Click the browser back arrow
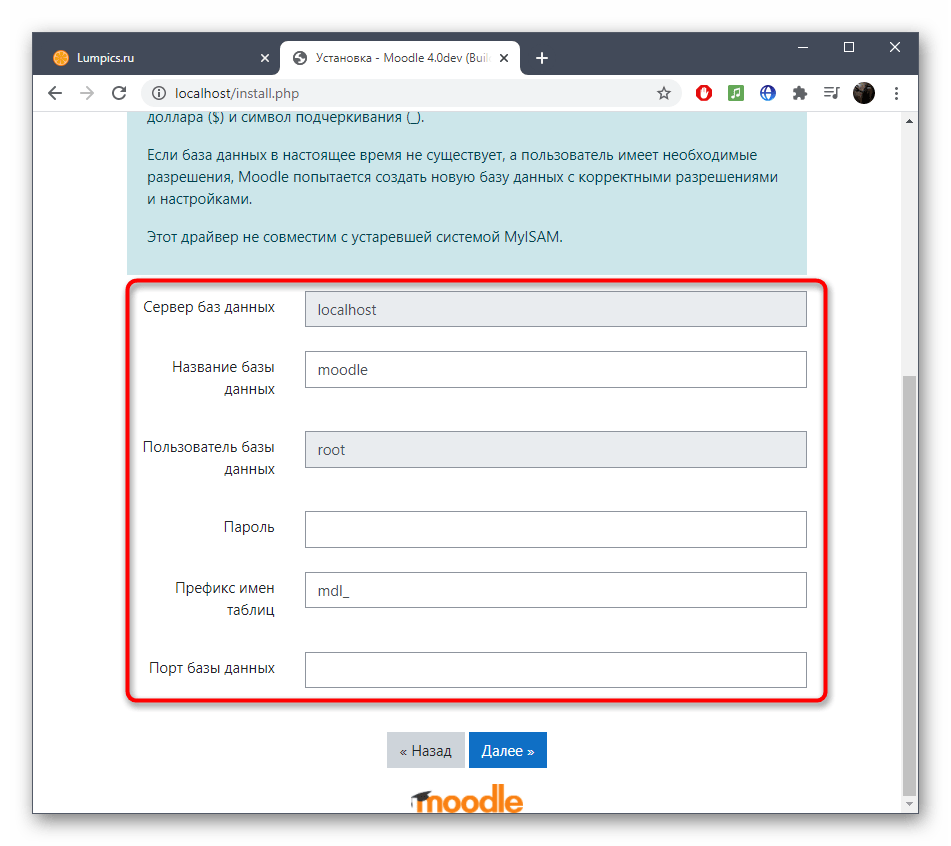The height and width of the screenshot is (846, 951). click(55, 93)
